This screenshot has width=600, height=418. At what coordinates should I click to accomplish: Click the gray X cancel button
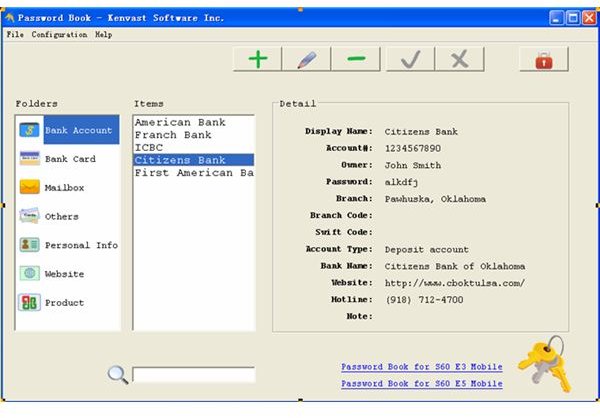click(x=460, y=59)
